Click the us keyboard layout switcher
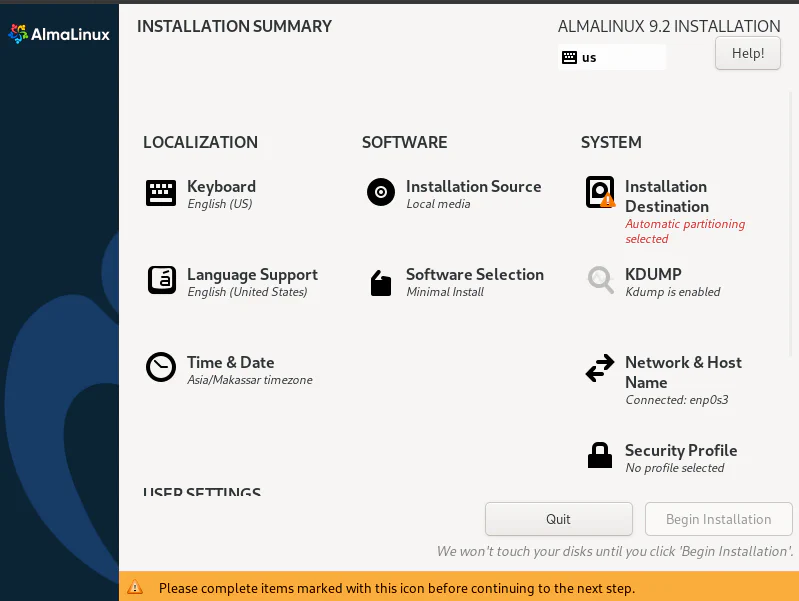The width and height of the screenshot is (799, 601). [x=611, y=57]
